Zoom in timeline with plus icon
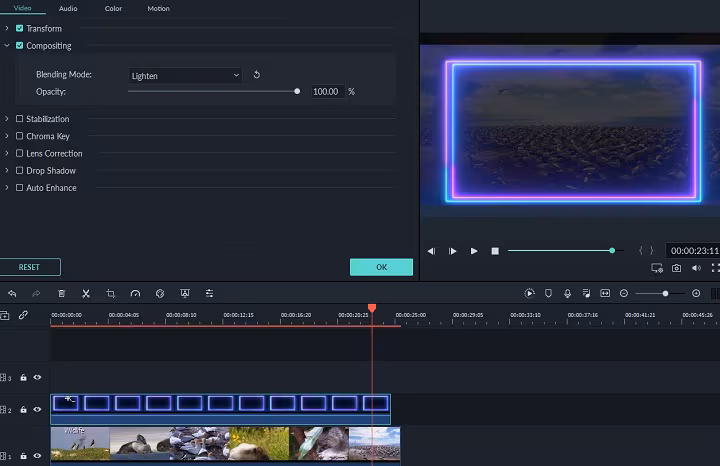720x466 pixels. click(x=696, y=293)
